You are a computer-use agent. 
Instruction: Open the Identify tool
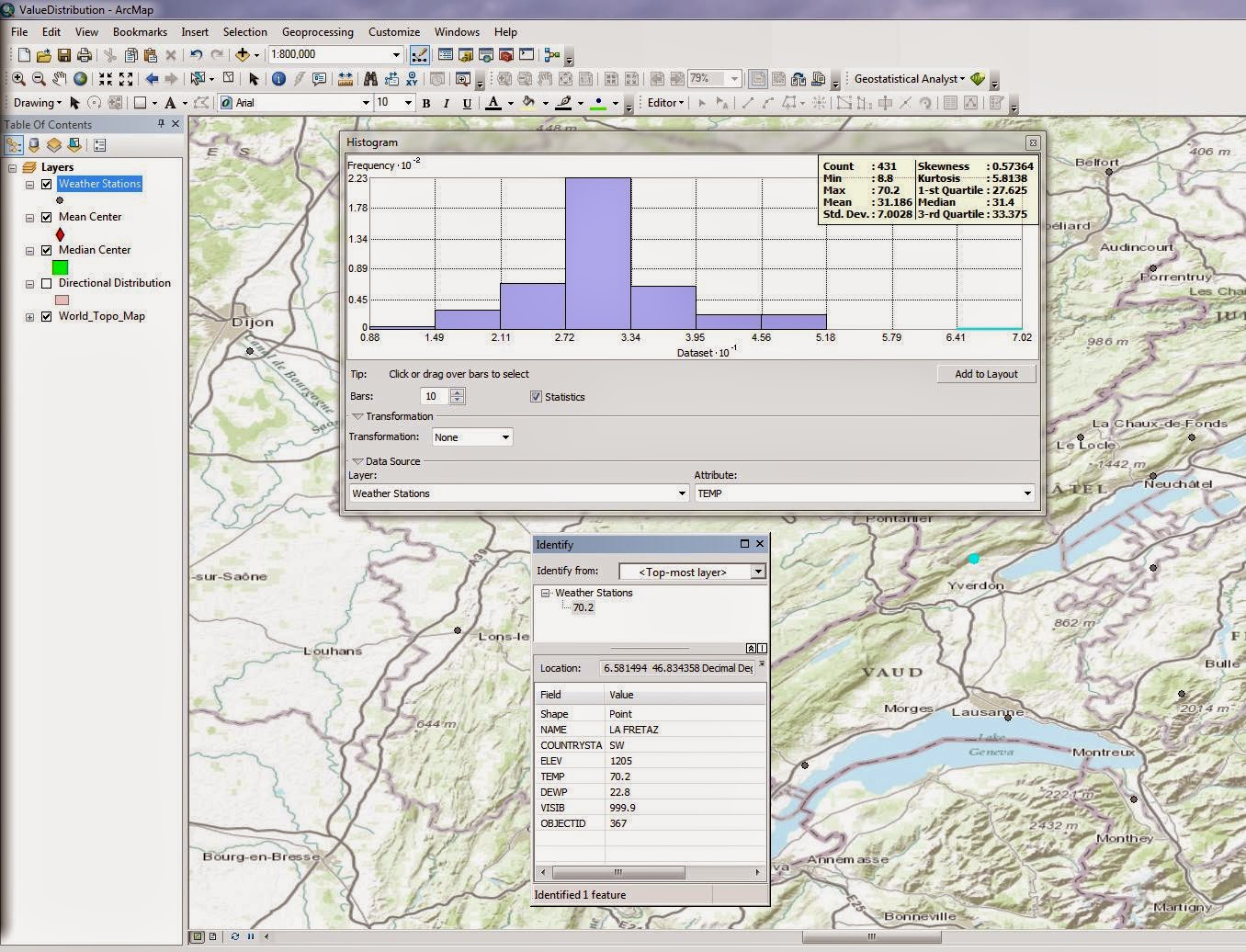(278, 79)
